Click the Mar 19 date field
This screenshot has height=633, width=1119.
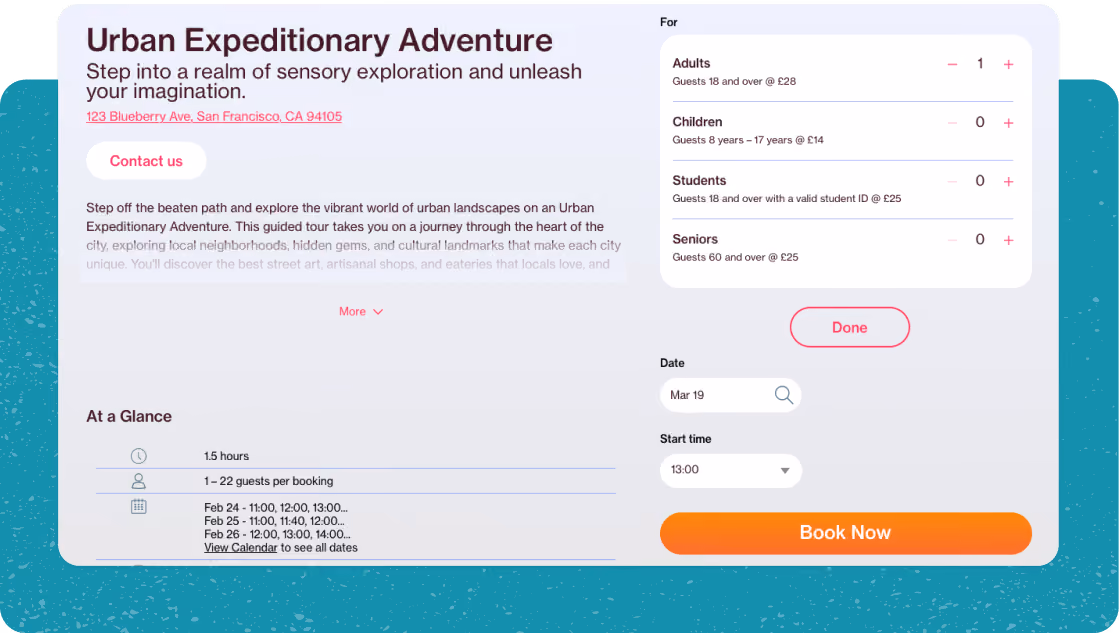(730, 395)
